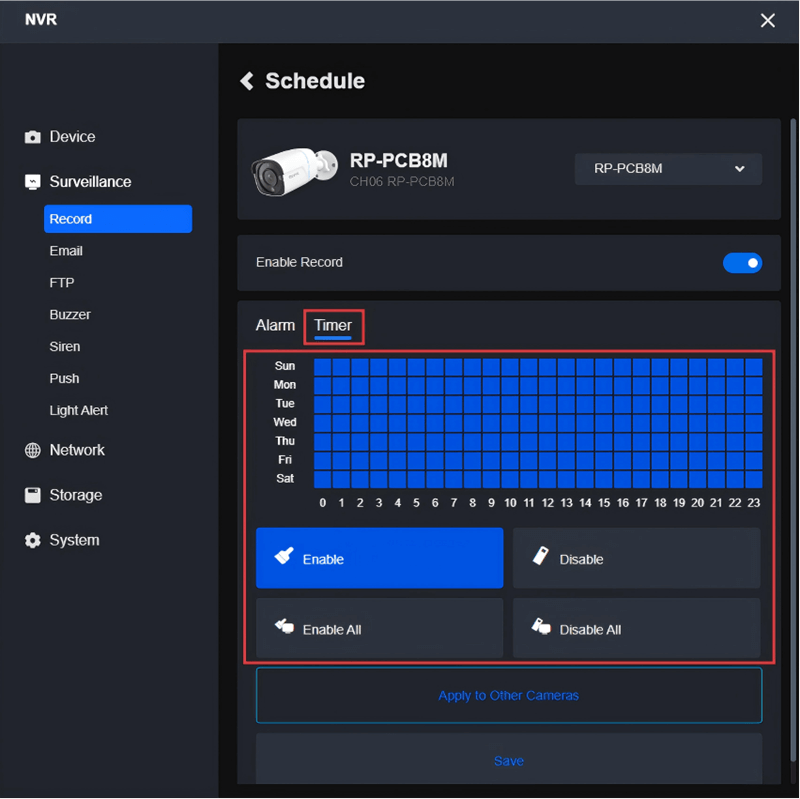Toggle the Thursday hour 18 schedule cell

click(x=660, y=442)
